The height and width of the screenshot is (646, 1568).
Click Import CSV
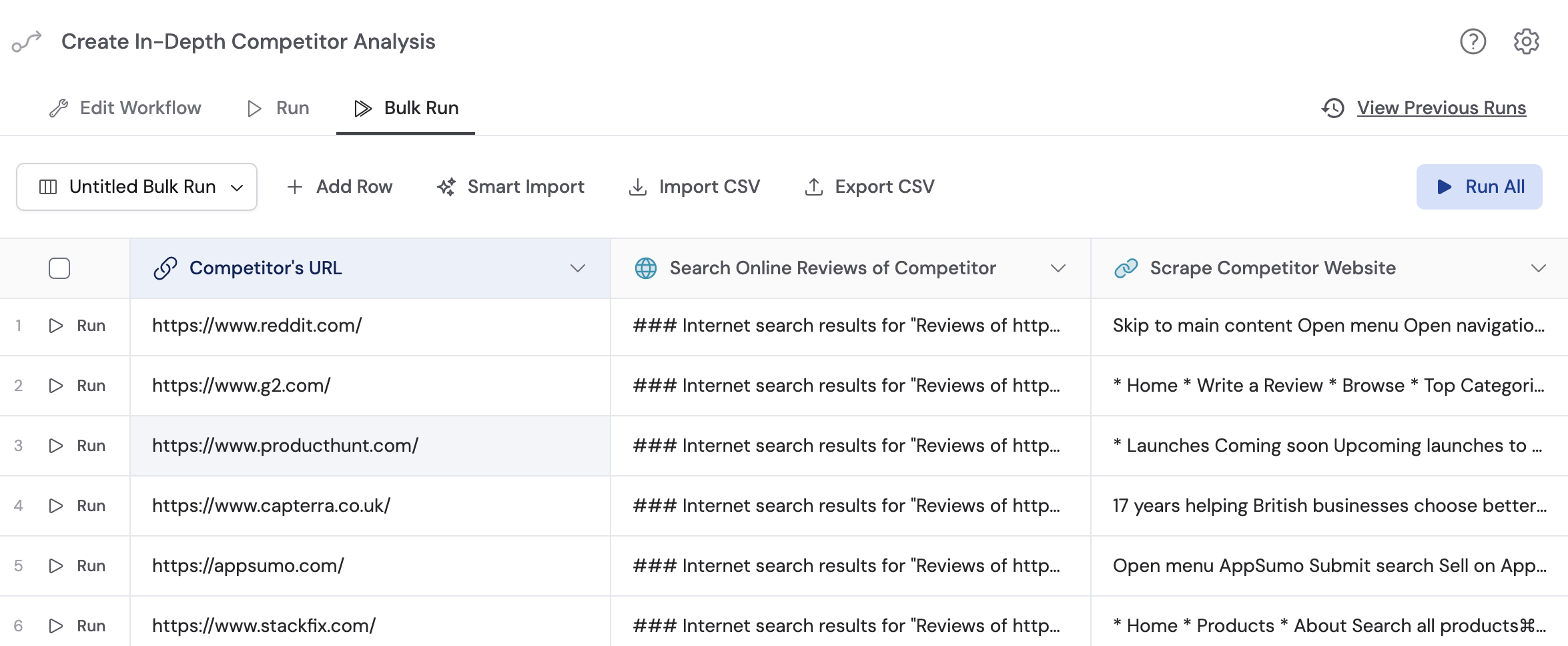pos(694,187)
